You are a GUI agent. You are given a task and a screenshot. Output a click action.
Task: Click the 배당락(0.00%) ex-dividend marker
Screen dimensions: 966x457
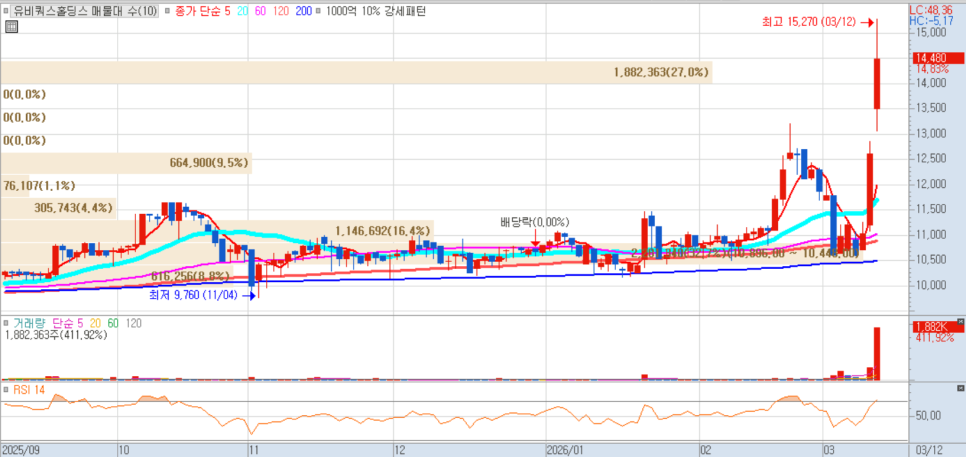tap(535, 222)
